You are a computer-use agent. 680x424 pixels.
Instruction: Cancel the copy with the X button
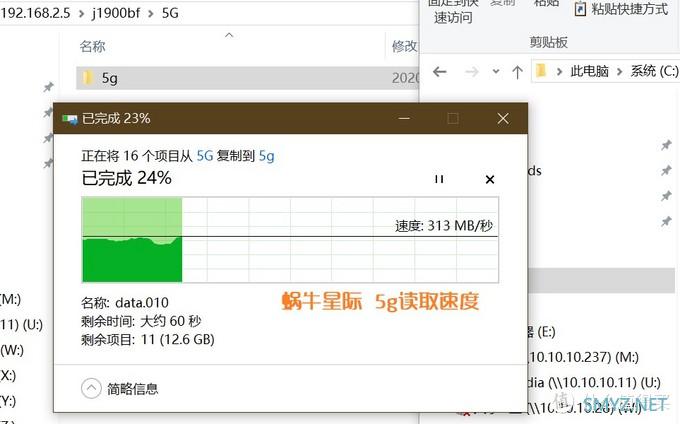(x=490, y=179)
